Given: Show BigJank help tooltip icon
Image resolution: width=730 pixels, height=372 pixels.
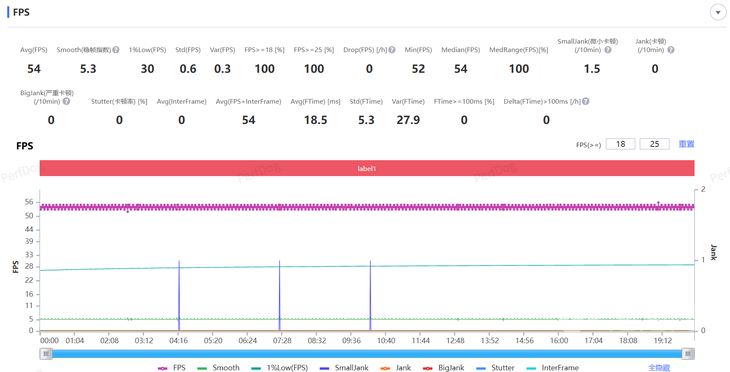Looking at the screenshot, I should coord(67,101).
